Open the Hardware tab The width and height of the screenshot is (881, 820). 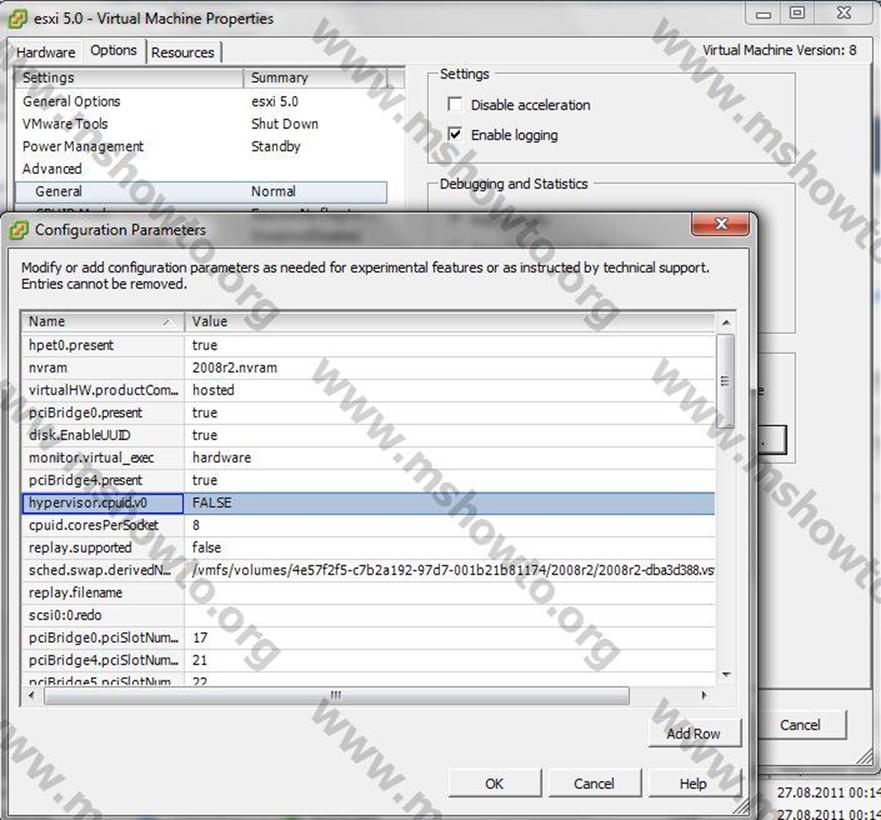[x=46, y=52]
